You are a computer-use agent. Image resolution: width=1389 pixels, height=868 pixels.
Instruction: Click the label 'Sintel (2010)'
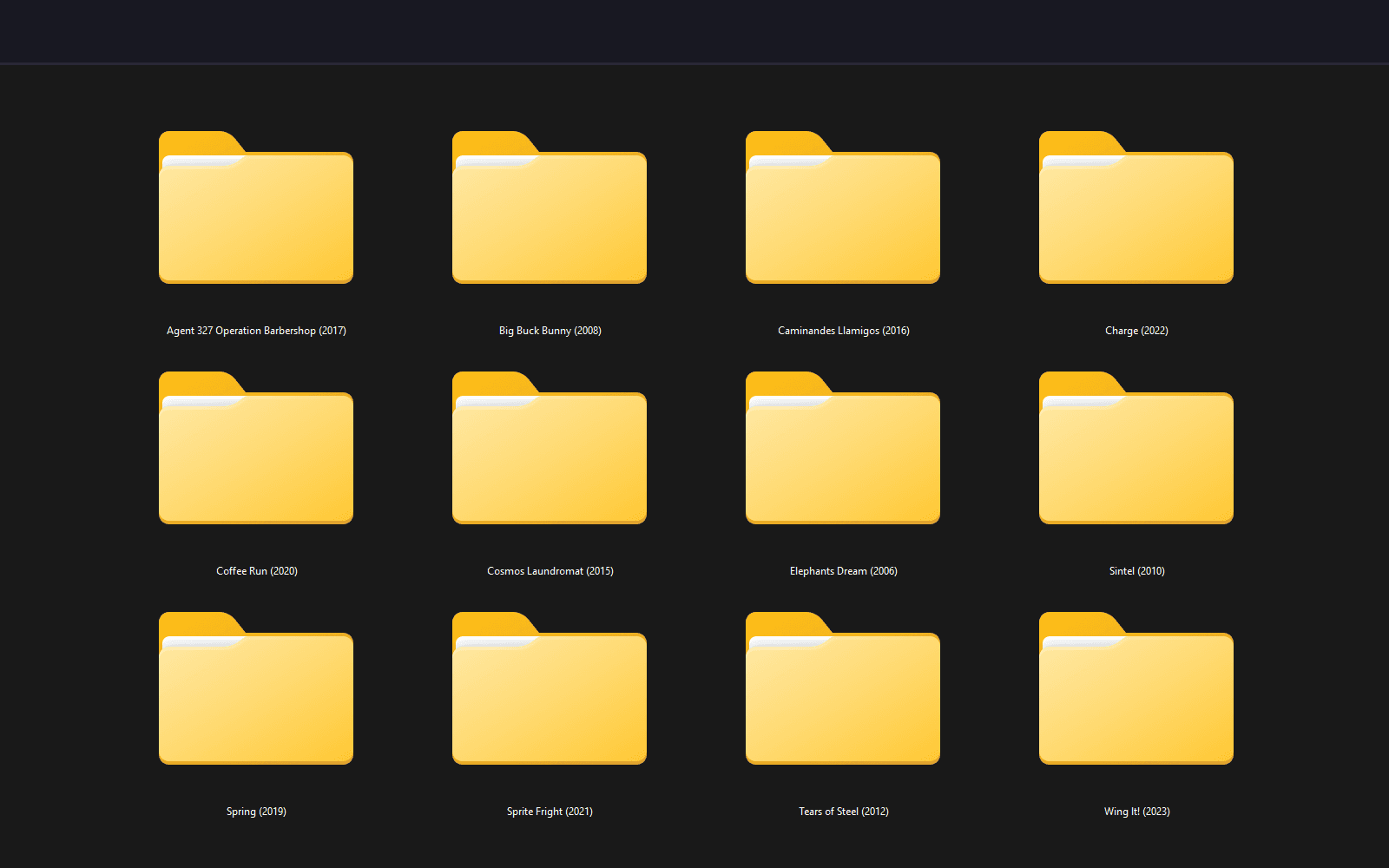tap(1136, 571)
